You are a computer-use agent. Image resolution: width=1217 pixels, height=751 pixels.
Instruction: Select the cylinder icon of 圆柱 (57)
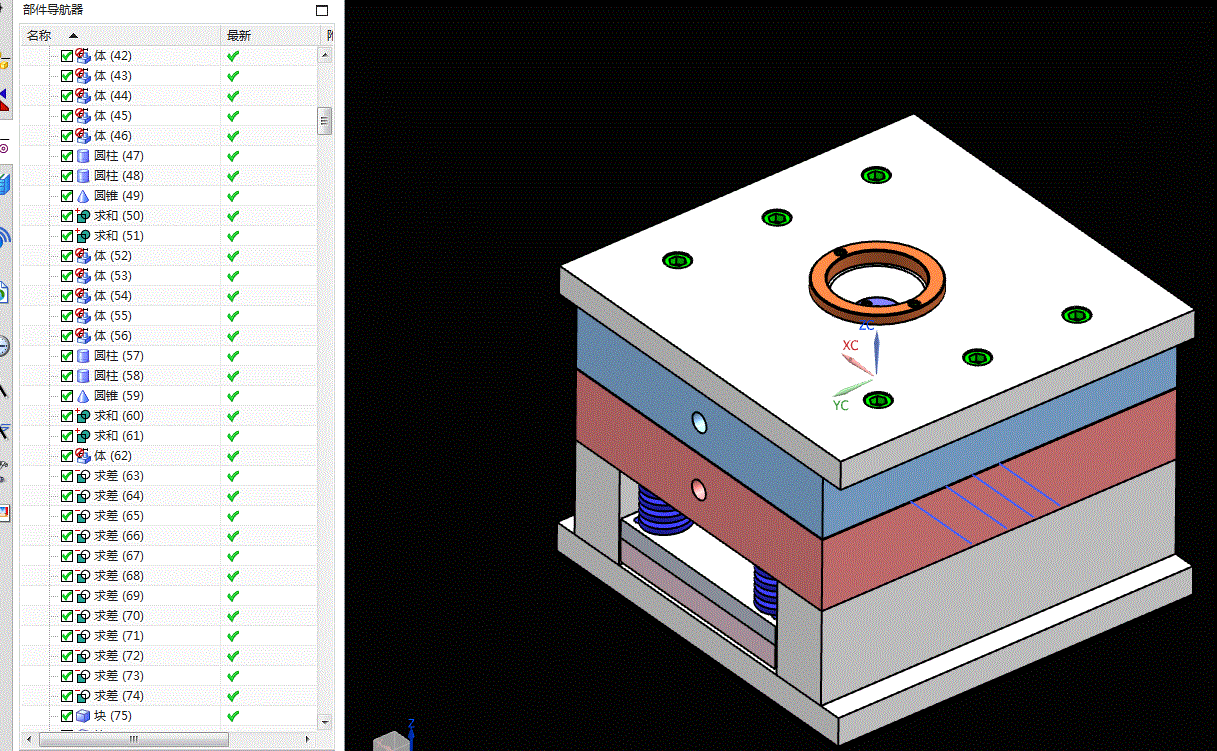[83, 356]
